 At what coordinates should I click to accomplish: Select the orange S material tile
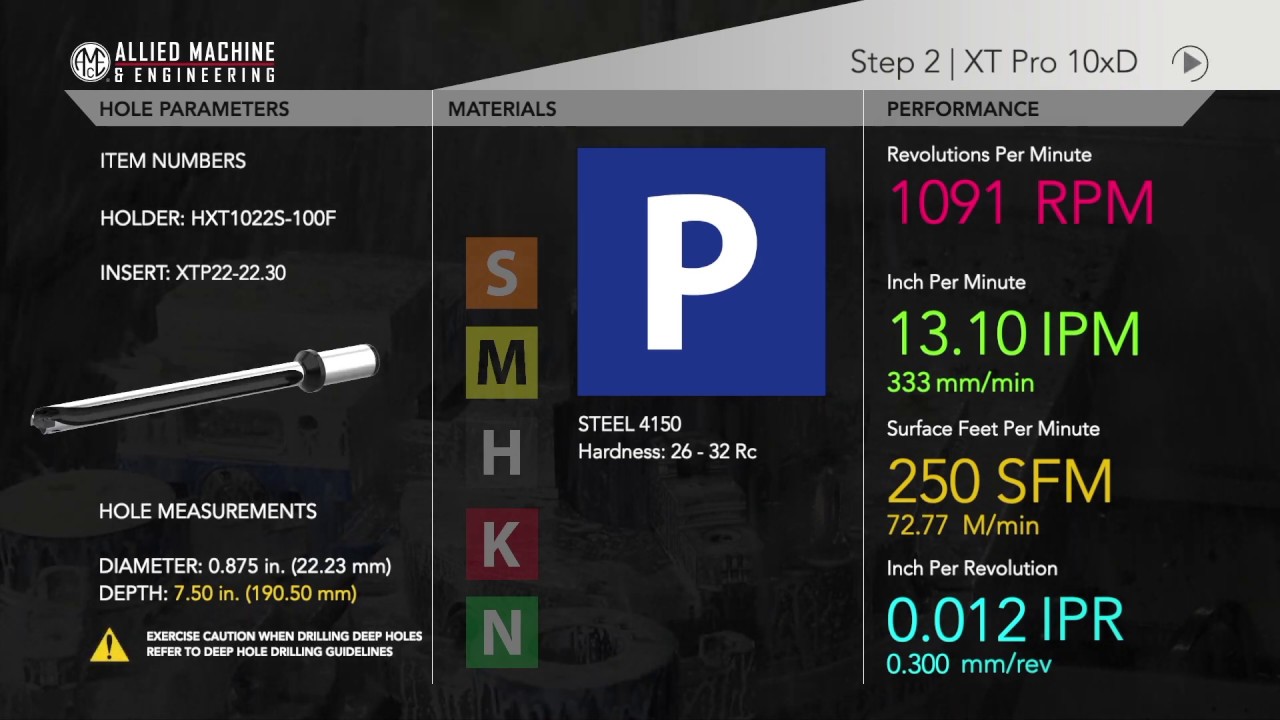[502, 273]
